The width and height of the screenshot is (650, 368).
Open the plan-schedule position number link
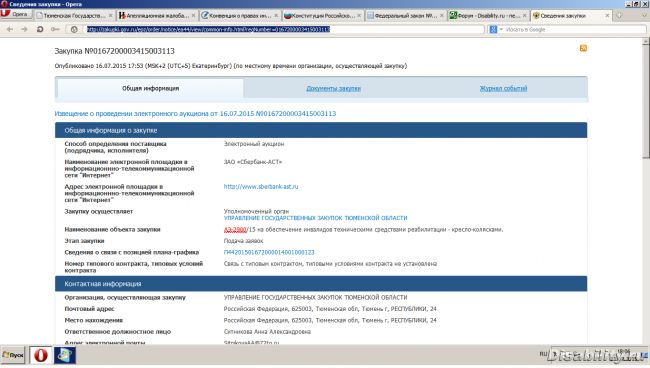[x=269, y=252]
